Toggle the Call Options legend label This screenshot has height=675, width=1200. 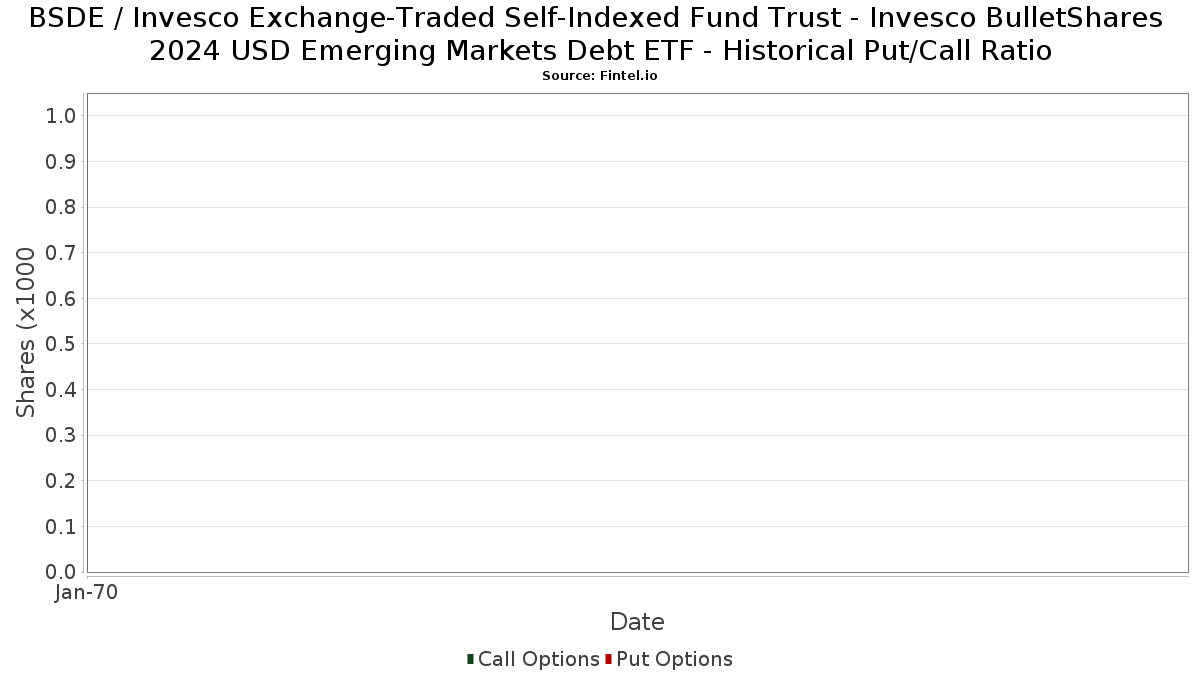point(539,660)
